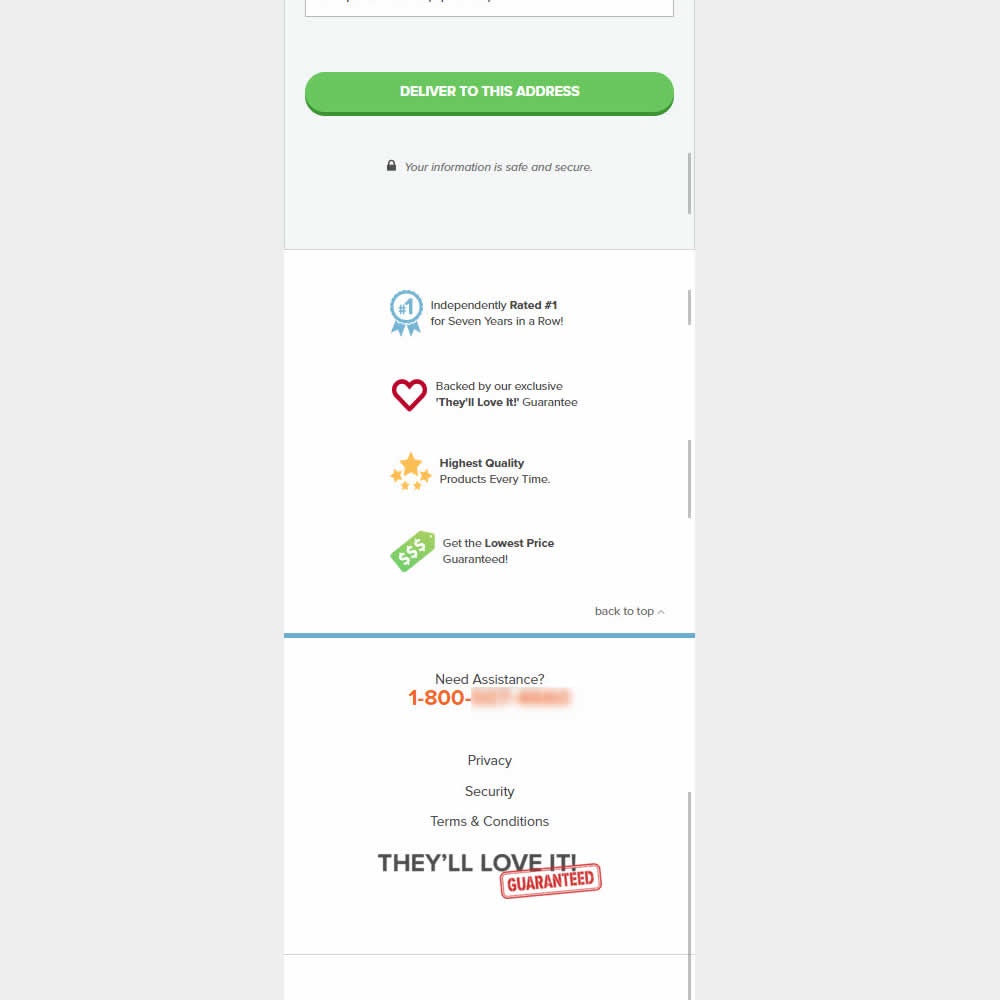Click the They'll Love It Guarantee text

[506, 394]
